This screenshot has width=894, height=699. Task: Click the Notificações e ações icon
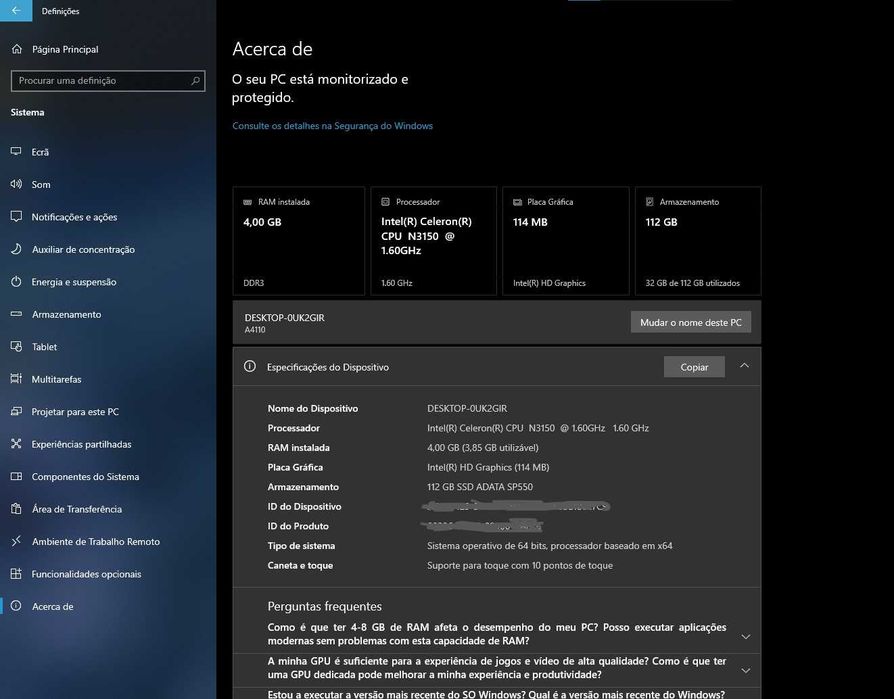coord(16,217)
